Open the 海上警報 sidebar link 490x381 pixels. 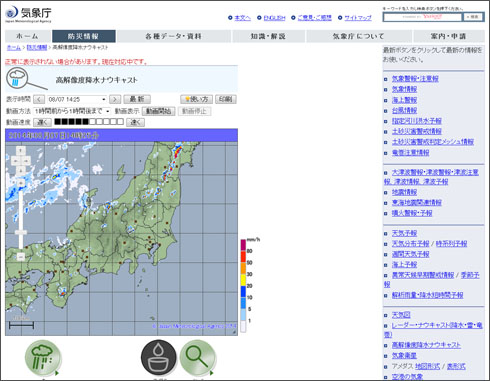click(x=404, y=100)
